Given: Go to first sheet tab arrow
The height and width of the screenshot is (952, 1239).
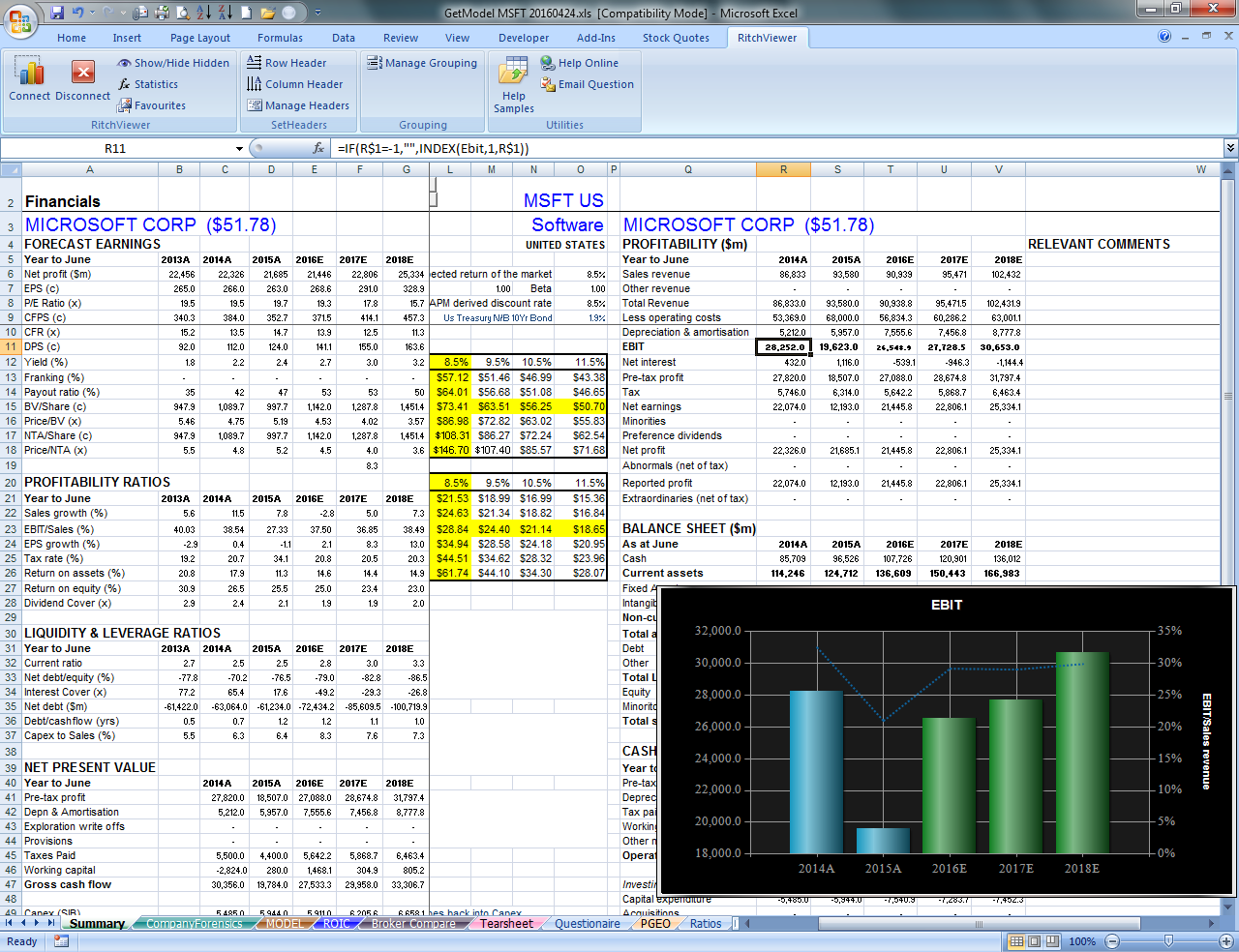Looking at the screenshot, I should pos(9,924).
